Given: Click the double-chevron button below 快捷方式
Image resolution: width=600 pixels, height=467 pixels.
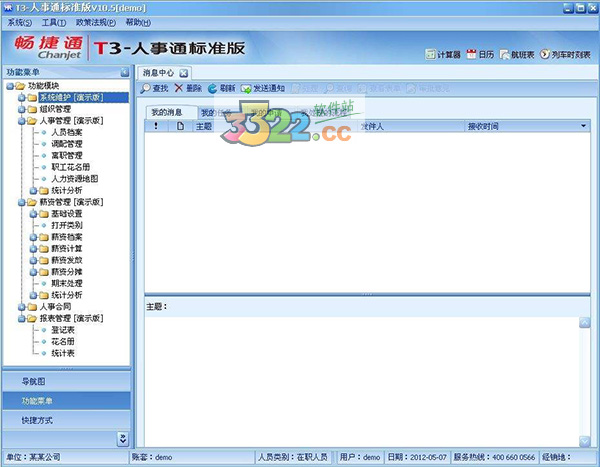Looking at the screenshot, I should tap(123, 439).
